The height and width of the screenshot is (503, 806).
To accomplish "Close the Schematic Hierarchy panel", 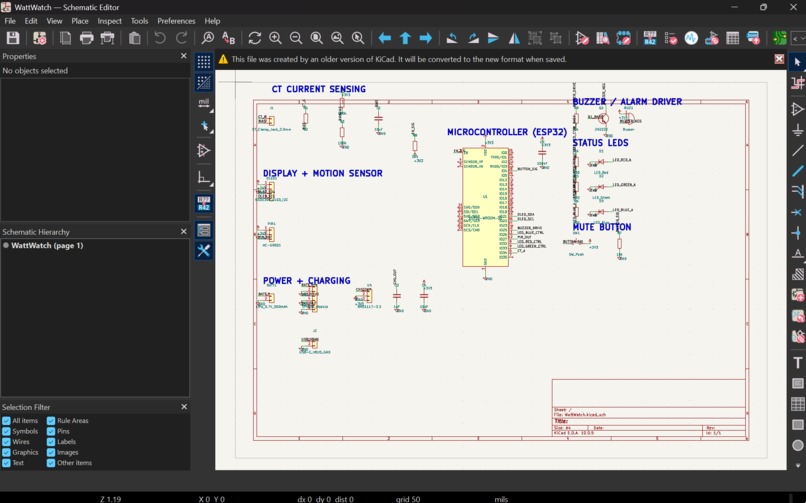I will tap(184, 232).
